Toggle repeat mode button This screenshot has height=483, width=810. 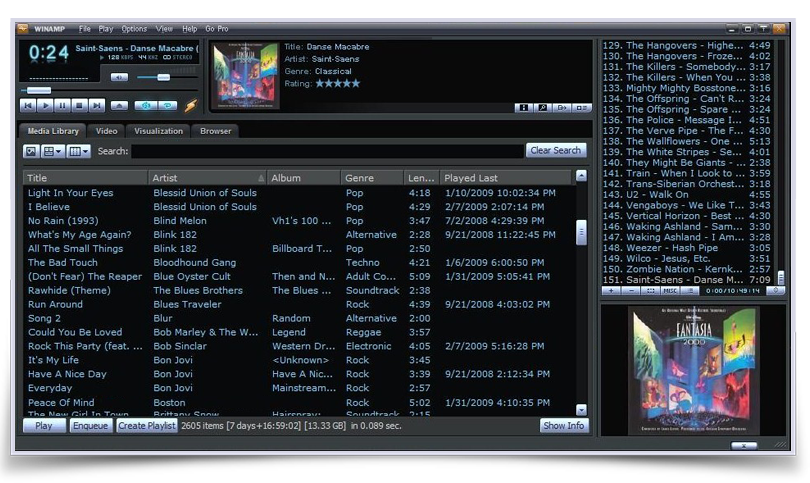(168, 104)
